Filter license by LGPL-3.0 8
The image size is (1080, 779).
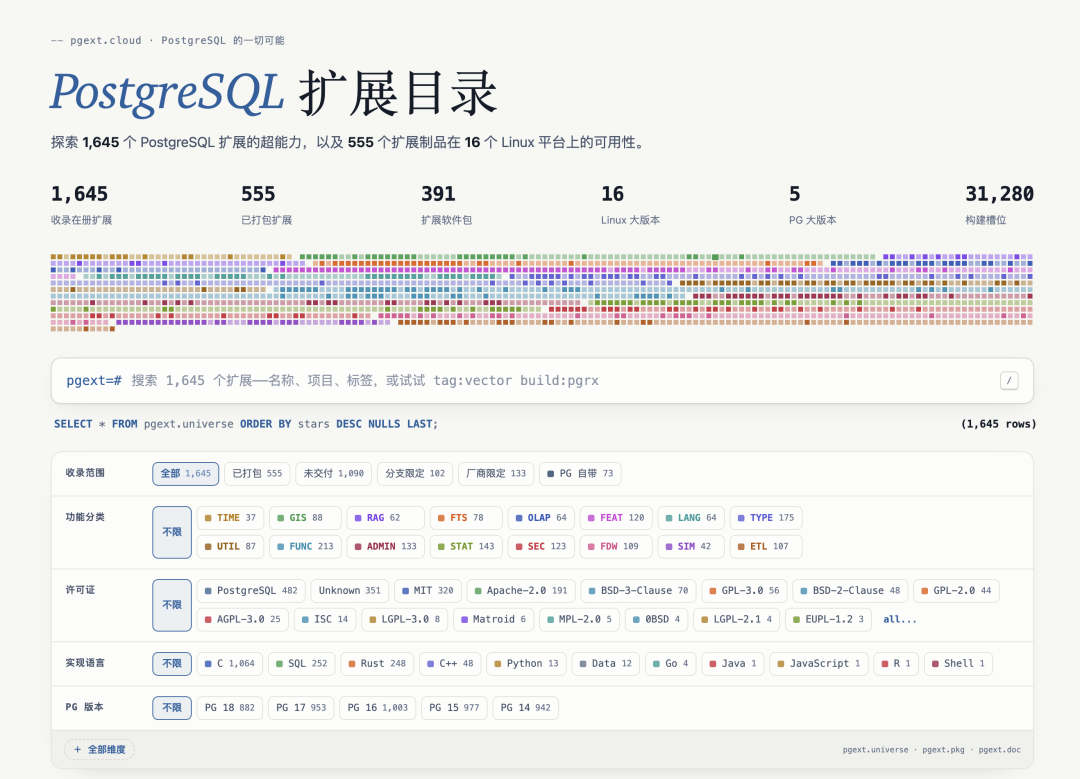tap(404, 619)
